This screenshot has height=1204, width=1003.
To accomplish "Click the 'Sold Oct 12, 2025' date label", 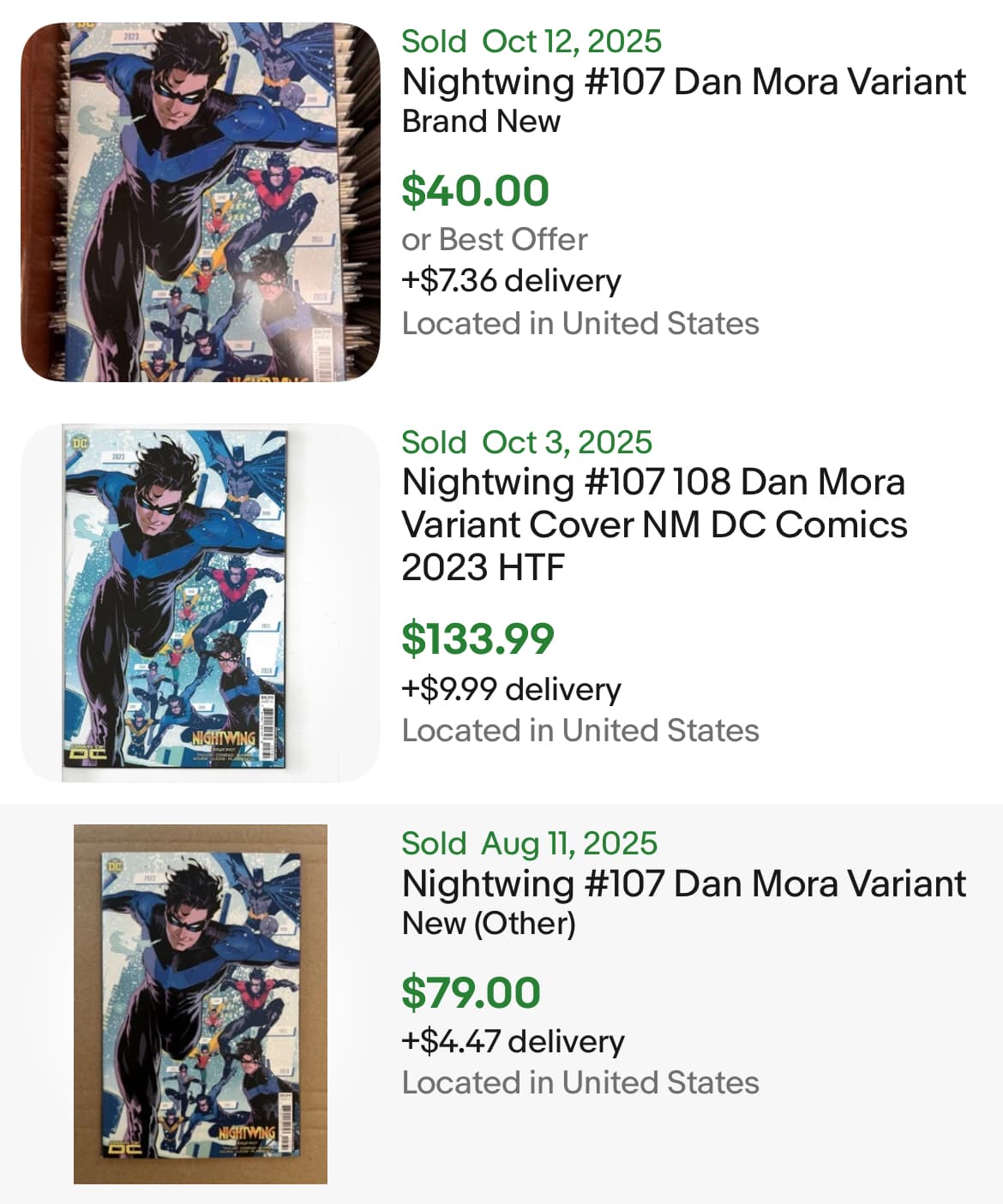I will 532,41.
